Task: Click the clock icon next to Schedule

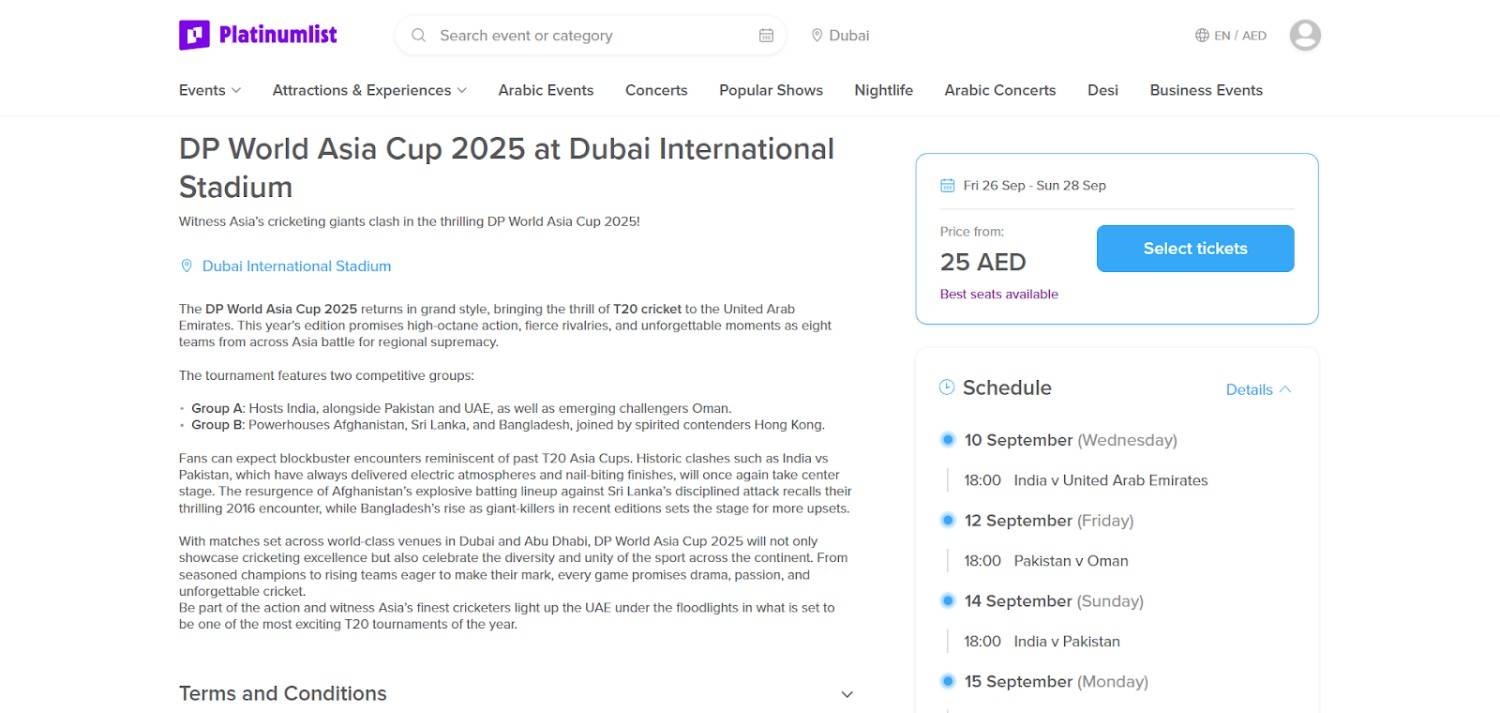Action: [944, 386]
